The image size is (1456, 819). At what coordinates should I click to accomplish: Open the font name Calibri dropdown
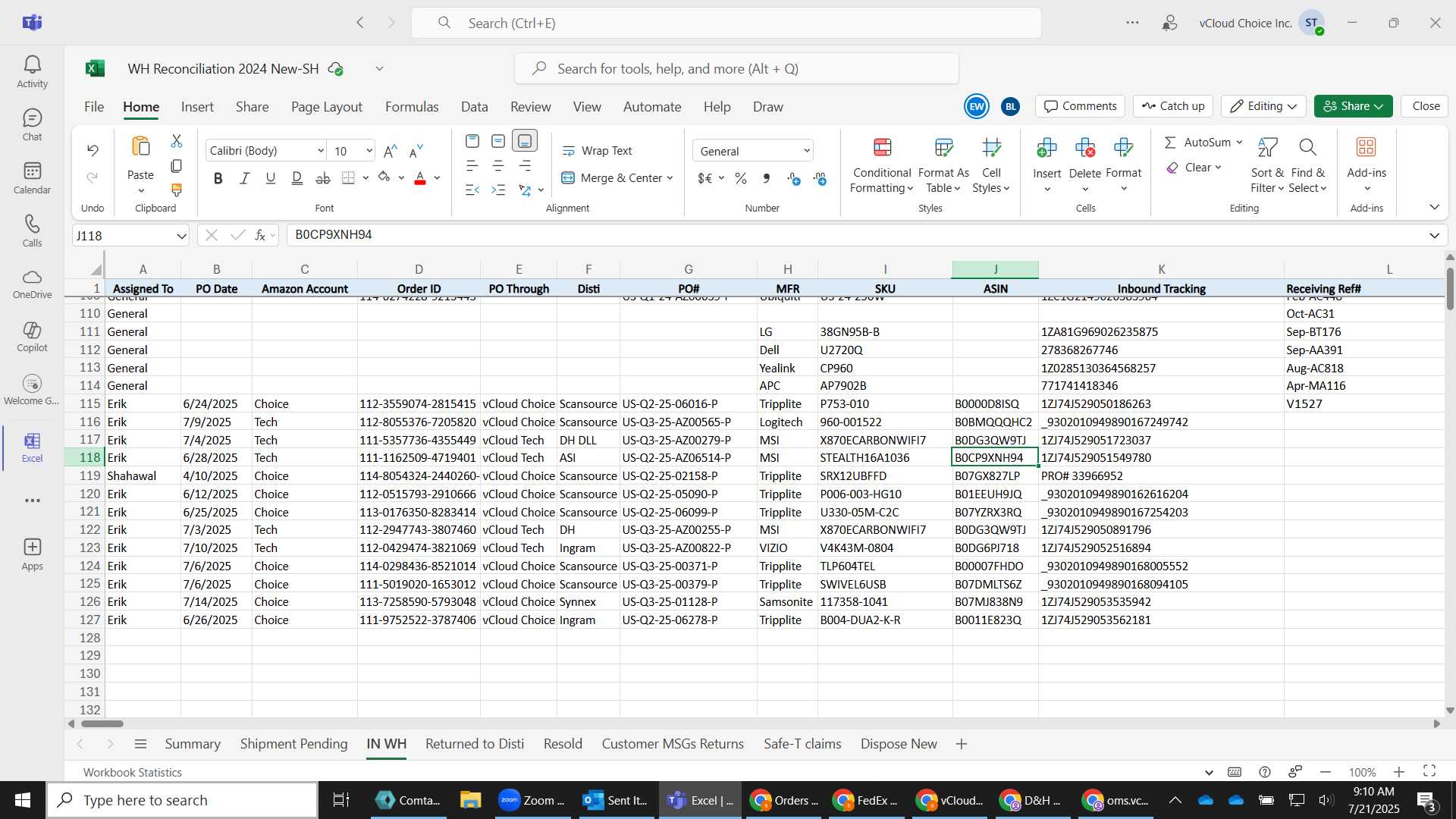click(321, 151)
